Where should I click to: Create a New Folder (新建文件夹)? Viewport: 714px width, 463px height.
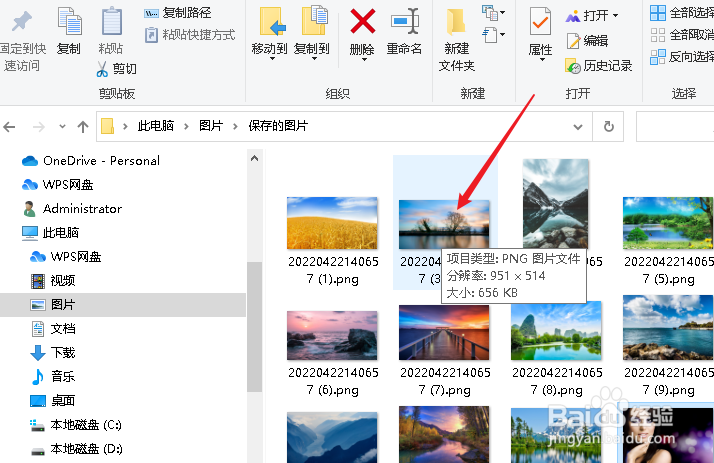pos(457,39)
